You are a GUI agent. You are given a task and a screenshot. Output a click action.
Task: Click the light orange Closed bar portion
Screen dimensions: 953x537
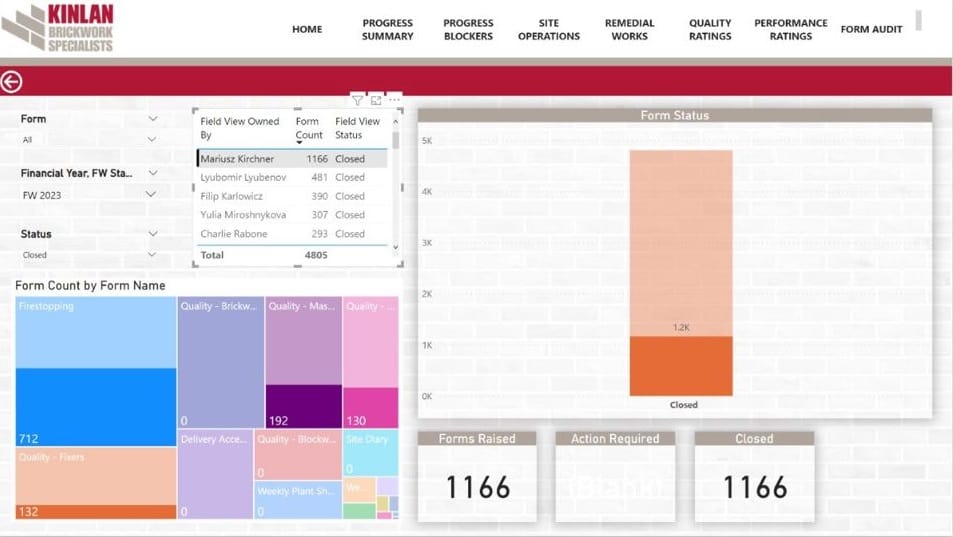click(681, 243)
